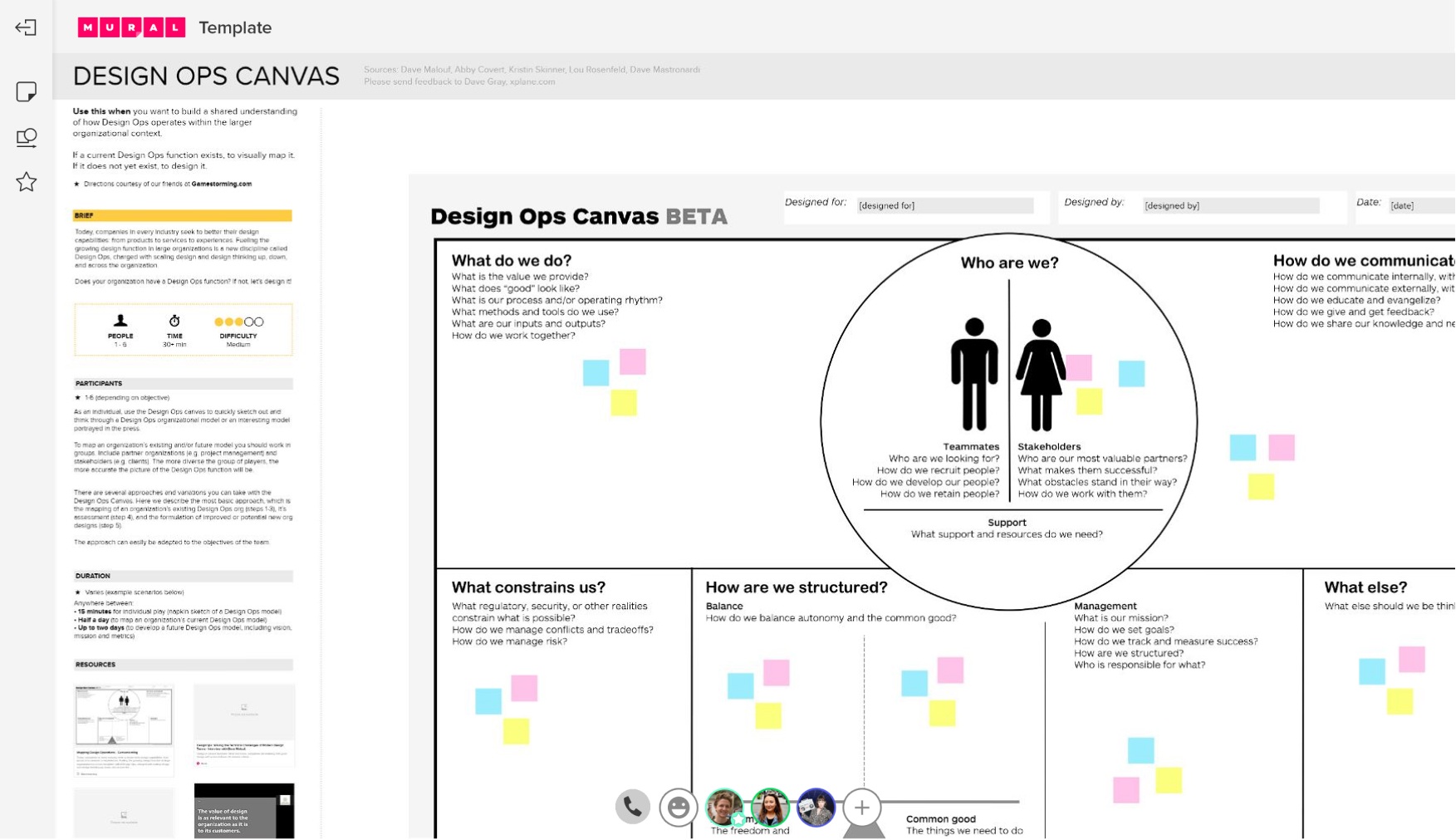Select the star favorites icon

(27, 181)
